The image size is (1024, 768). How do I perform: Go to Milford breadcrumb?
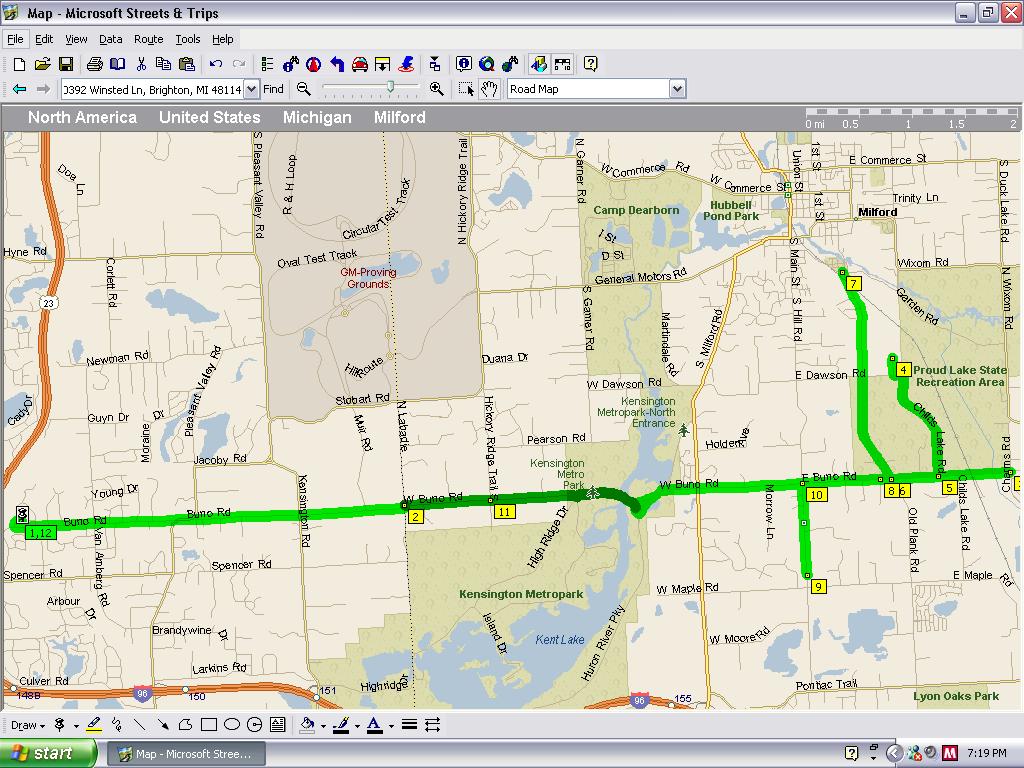click(x=400, y=118)
